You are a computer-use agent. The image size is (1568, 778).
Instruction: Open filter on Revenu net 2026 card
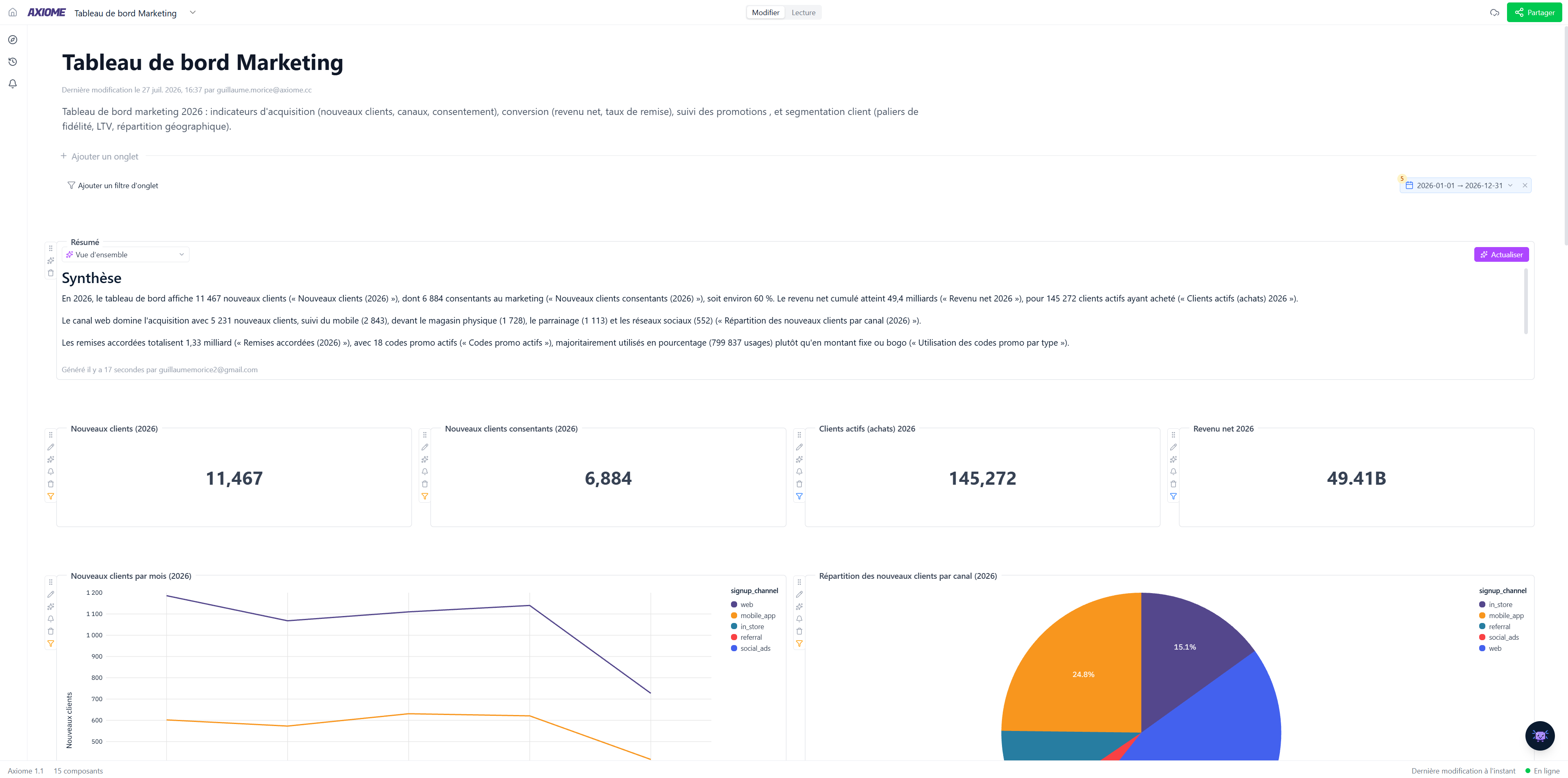[x=1173, y=496]
